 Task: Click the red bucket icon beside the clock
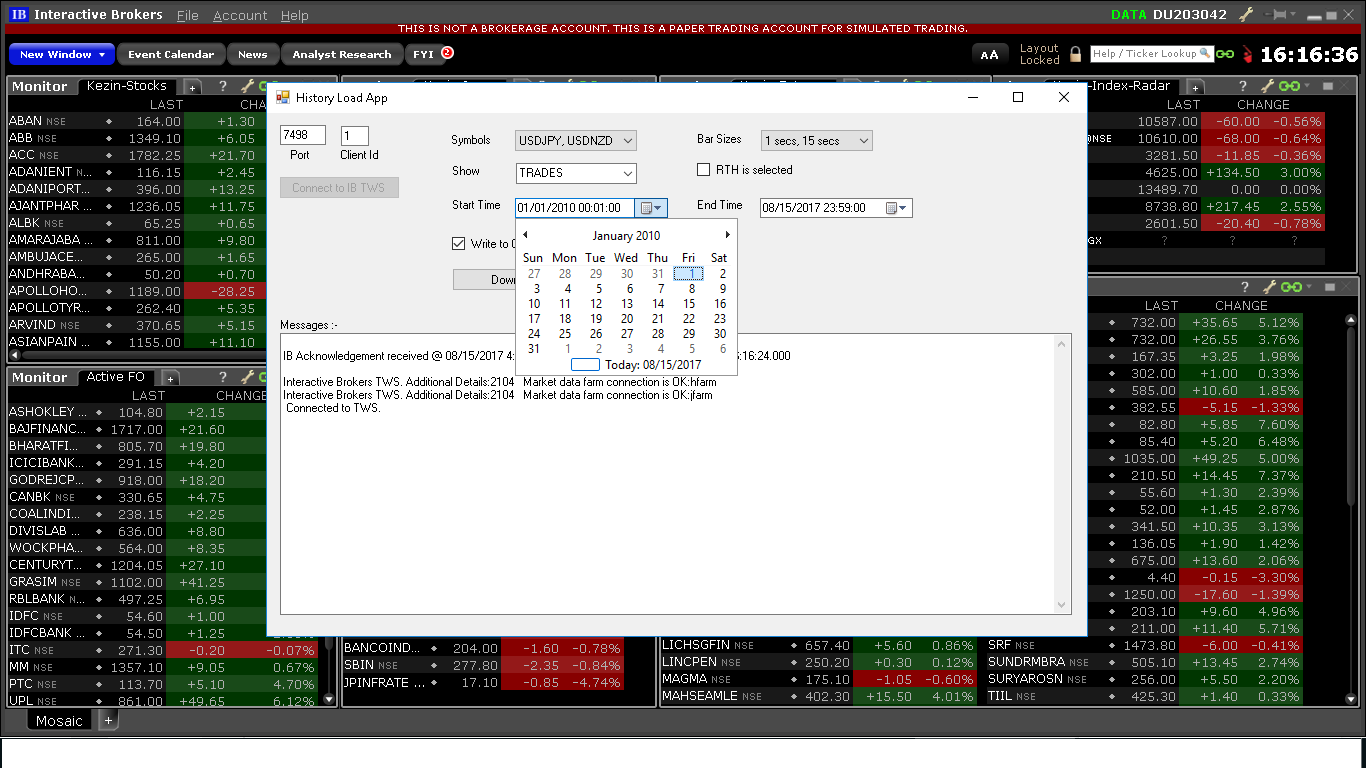point(1247,55)
